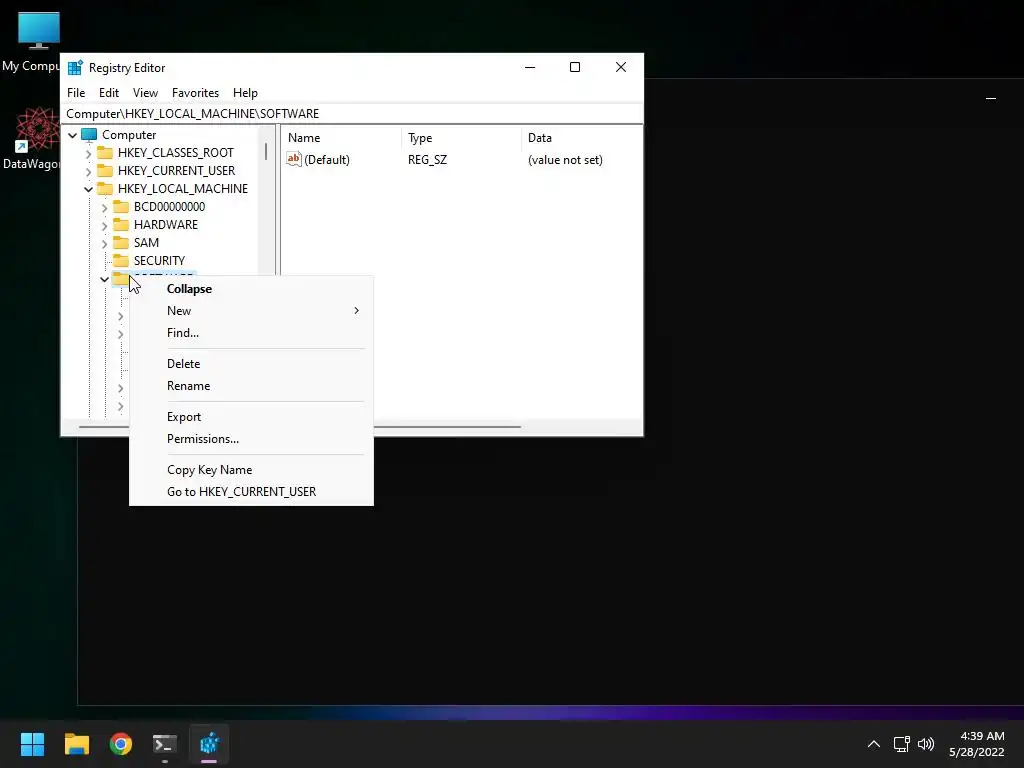Select the HKEY_CURRENT_USER label
1024x768 pixels.
[x=176, y=170]
